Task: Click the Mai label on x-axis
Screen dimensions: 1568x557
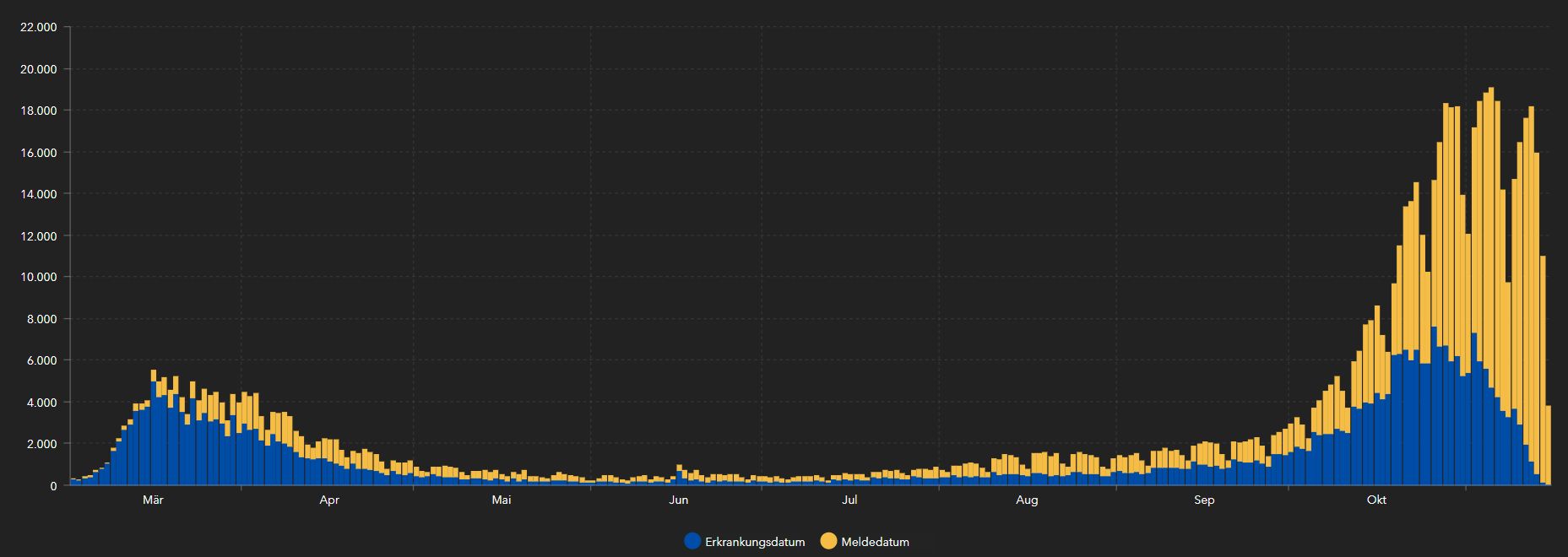Action: [x=502, y=500]
